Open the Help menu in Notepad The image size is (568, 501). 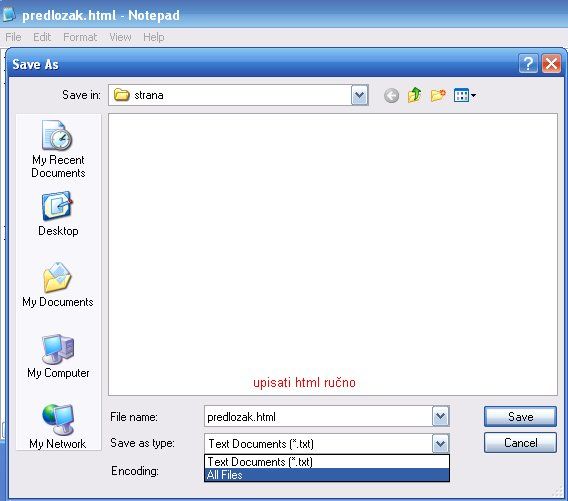click(154, 37)
